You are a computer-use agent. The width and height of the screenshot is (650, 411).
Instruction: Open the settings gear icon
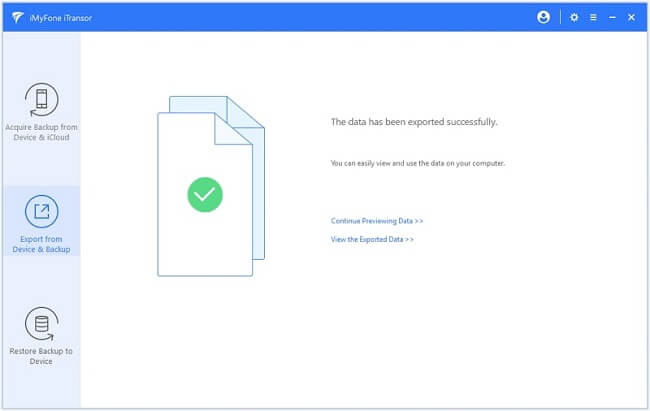(x=574, y=17)
